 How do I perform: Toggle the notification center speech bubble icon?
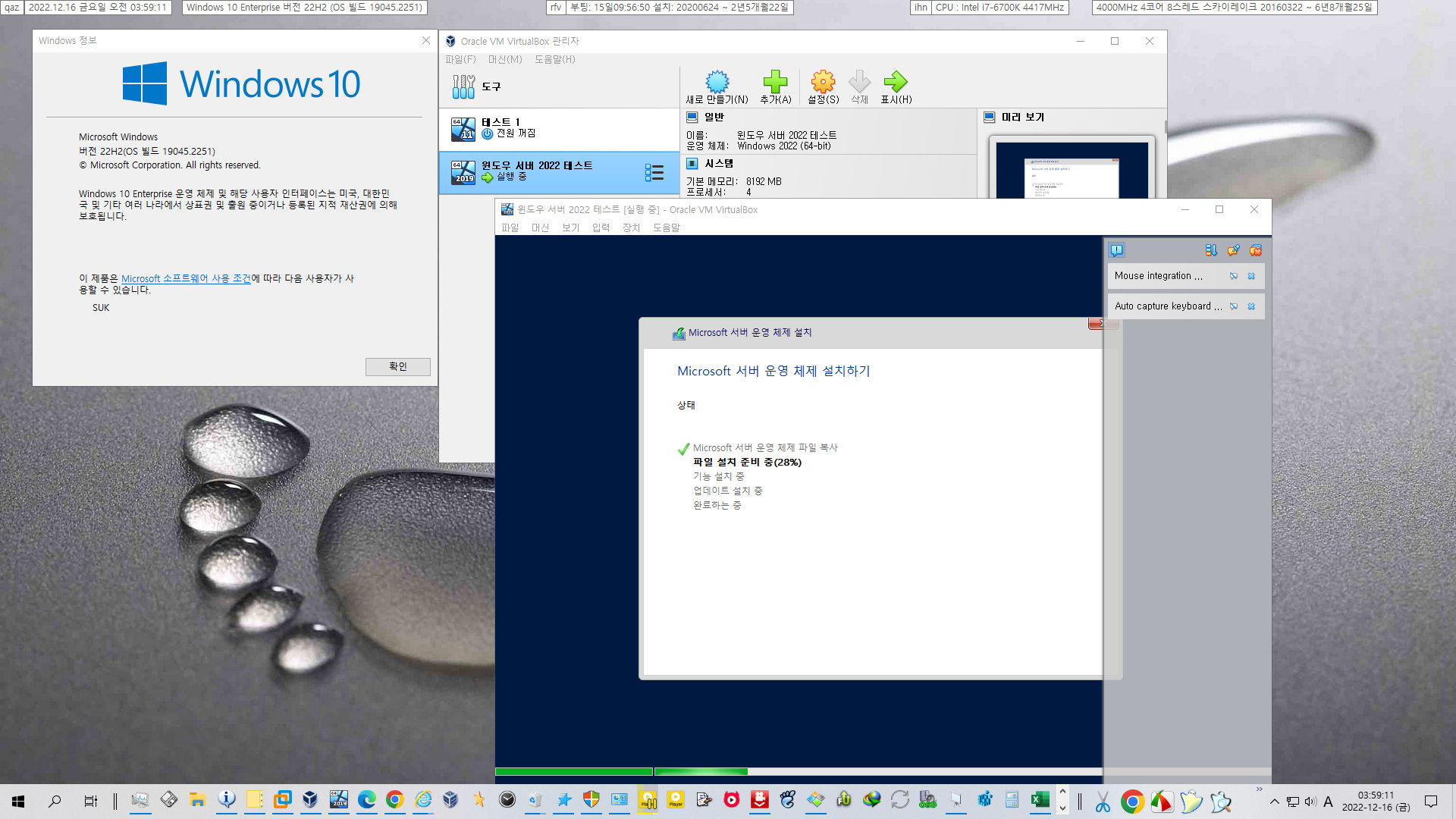click(x=1116, y=250)
